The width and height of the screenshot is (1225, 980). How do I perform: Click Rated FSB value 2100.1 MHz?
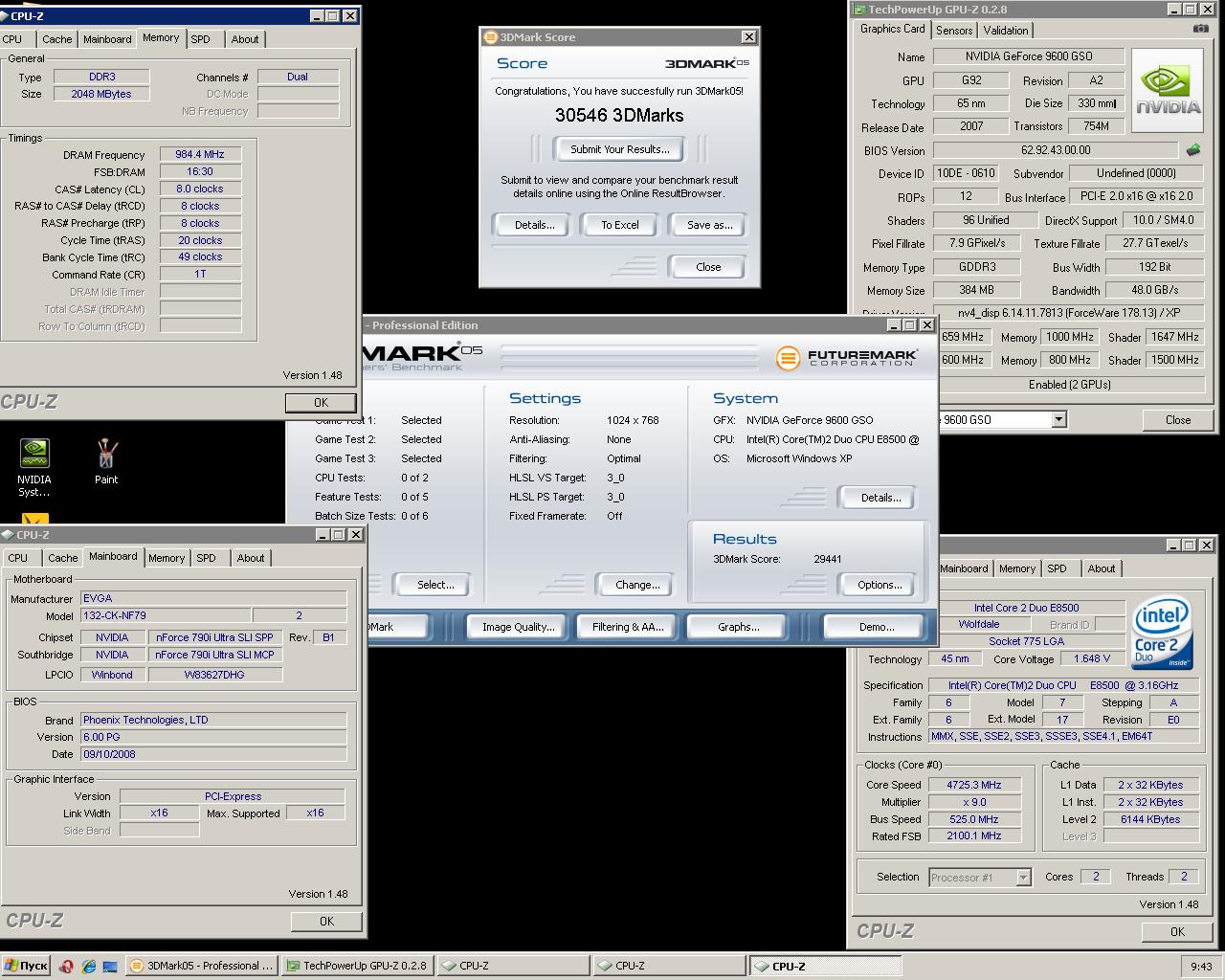point(974,836)
